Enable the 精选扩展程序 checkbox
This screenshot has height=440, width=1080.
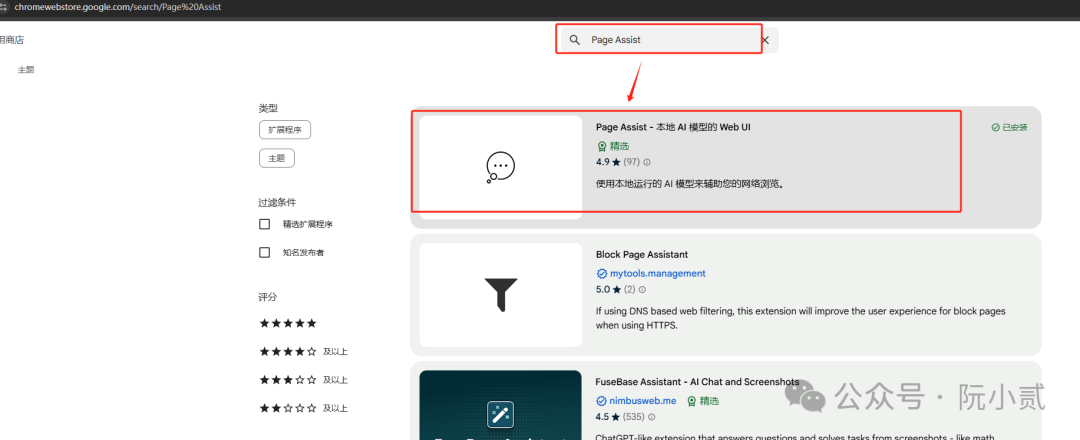(264, 224)
